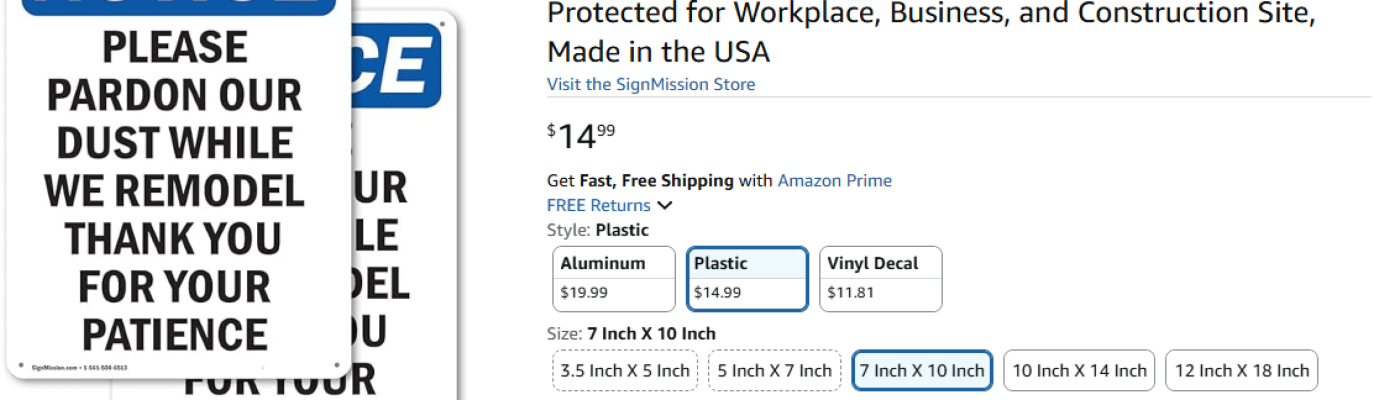Screen dimensions: 1400x400
Task: Choose the 5 Inch X 7 Inch size
Action: coord(775,371)
